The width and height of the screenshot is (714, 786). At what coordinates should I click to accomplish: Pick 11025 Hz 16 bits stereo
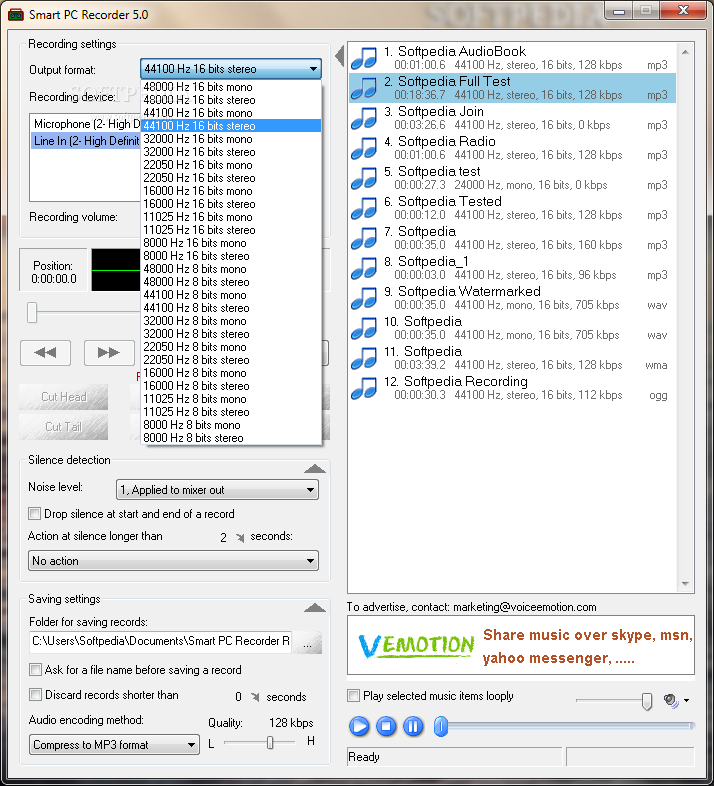[x=231, y=230]
